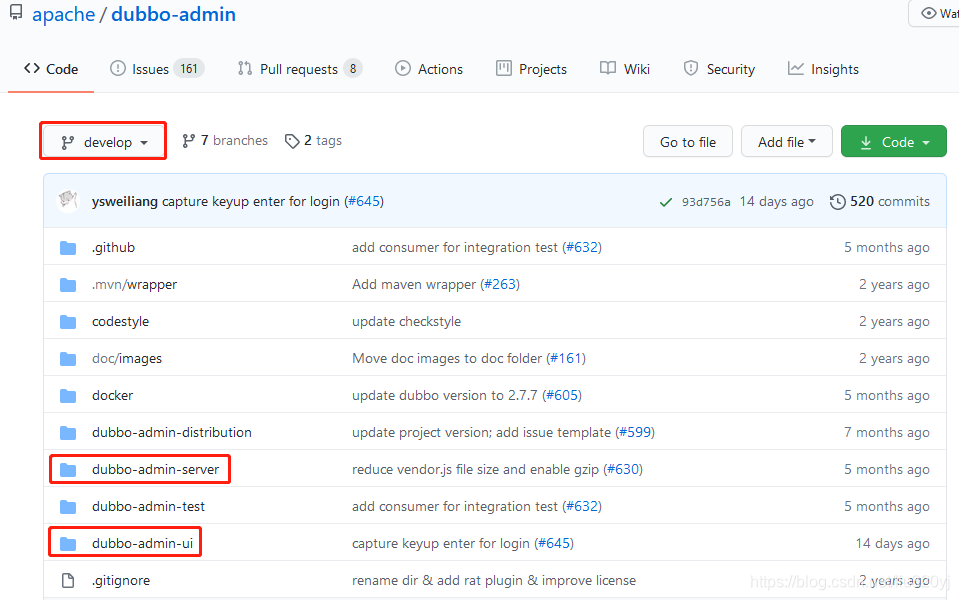Open the Projects tab

pos(531,69)
